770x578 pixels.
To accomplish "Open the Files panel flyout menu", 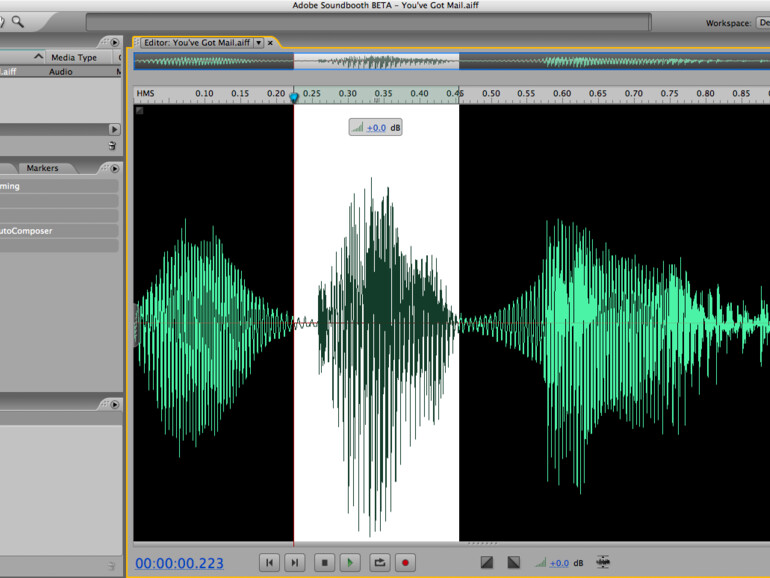I will pyautogui.click(x=114, y=43).
